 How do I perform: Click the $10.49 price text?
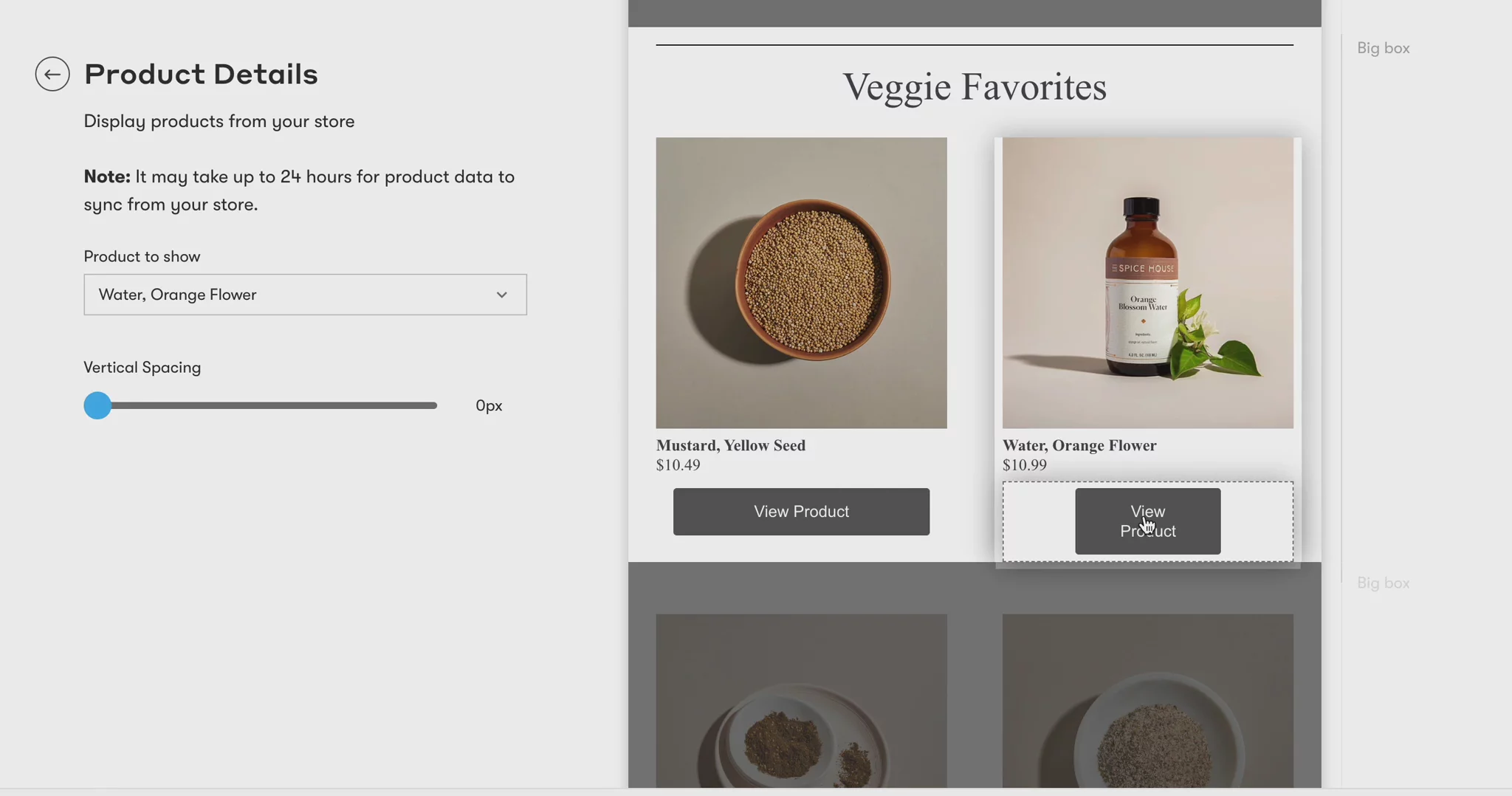[x=678, y=465]
